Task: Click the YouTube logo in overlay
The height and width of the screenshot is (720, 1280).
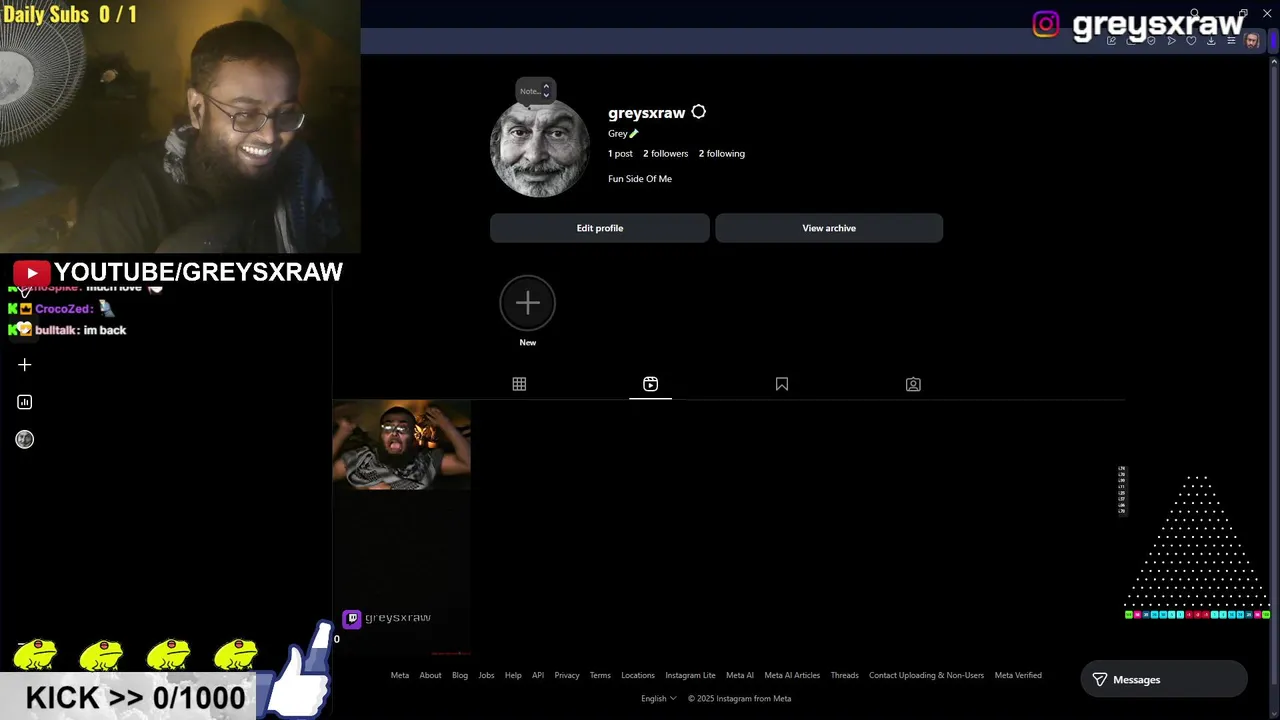Action: pyautogui.click(x=31, y=272)
